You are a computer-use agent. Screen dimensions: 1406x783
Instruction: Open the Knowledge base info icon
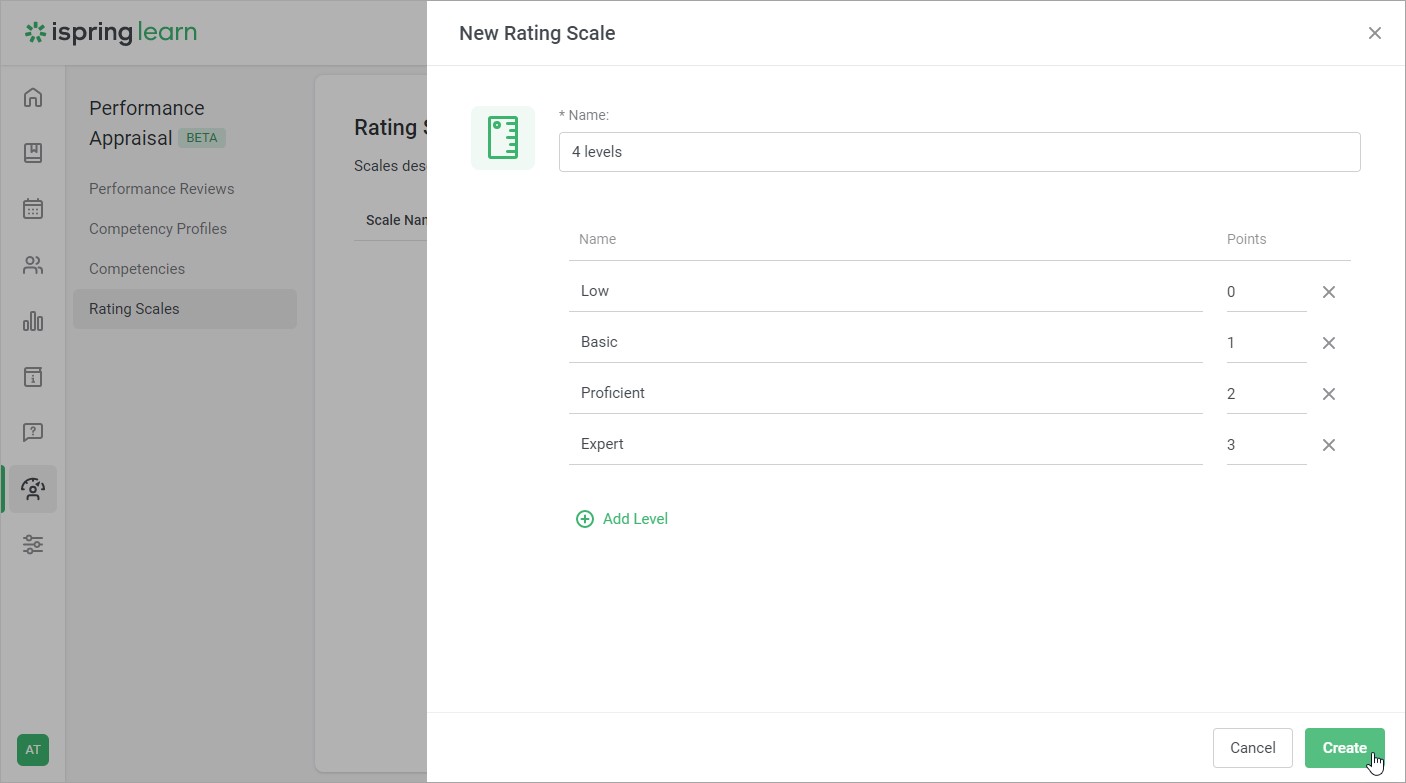[x=33, y=377]
